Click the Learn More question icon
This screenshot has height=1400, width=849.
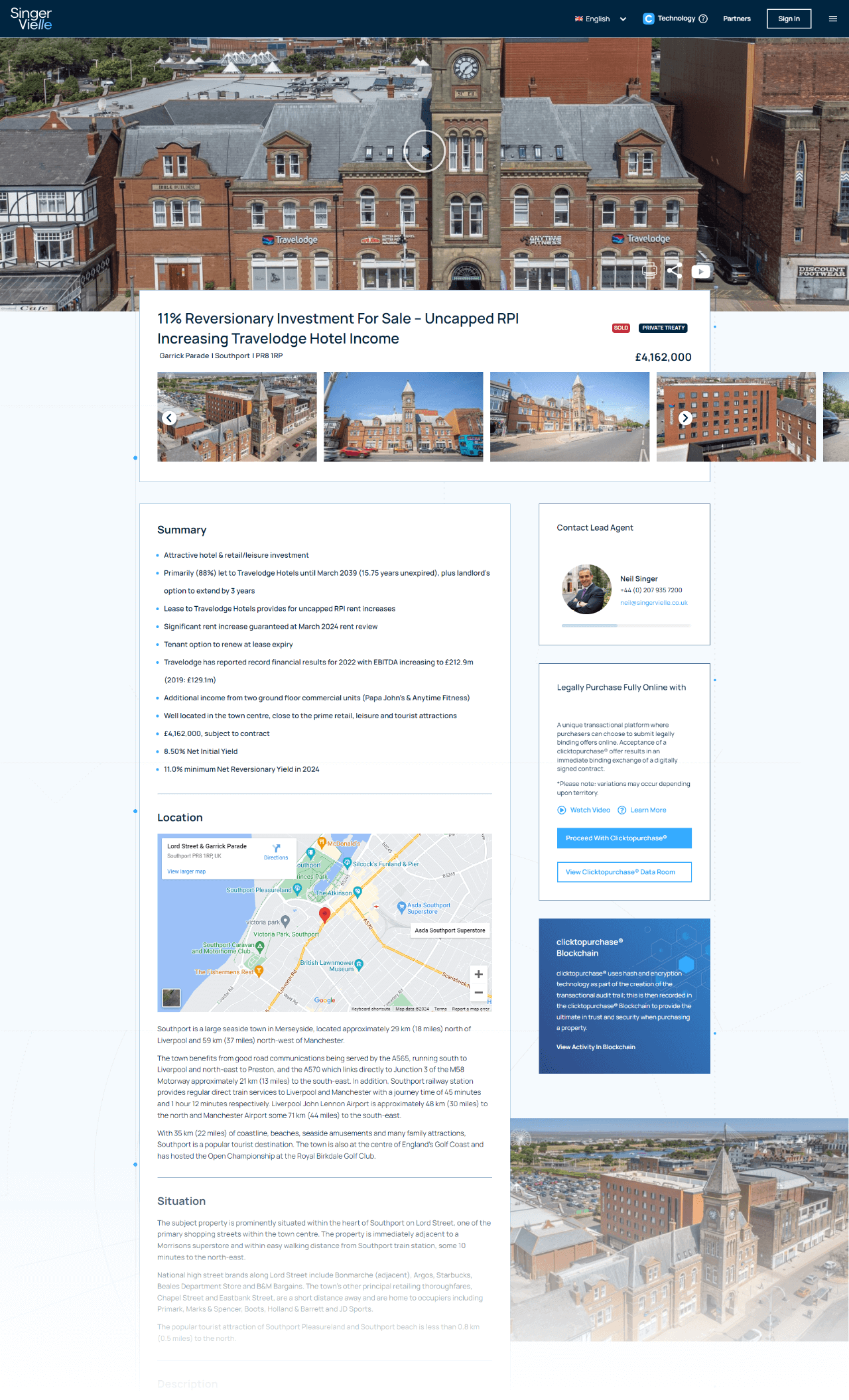[x=622, y=810]
